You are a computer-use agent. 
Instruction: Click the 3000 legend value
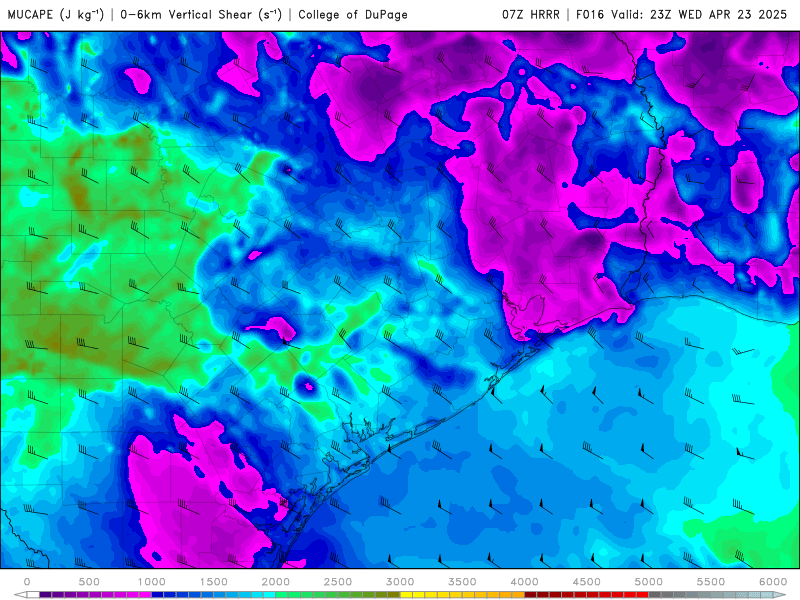click(400, 582)
